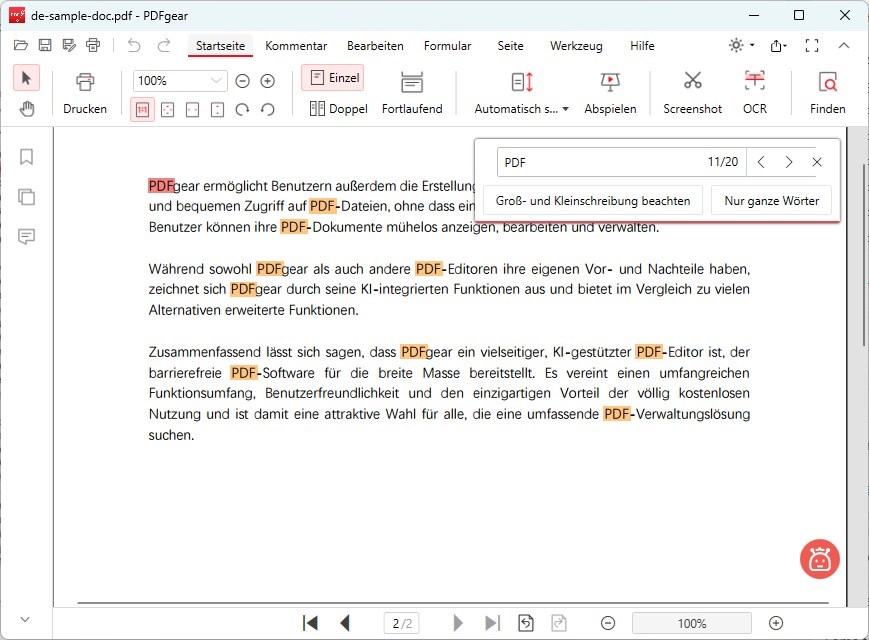Enter fullscreen mode
The image size is (869, 640).
pyautogui.click(x=812, y=45)
